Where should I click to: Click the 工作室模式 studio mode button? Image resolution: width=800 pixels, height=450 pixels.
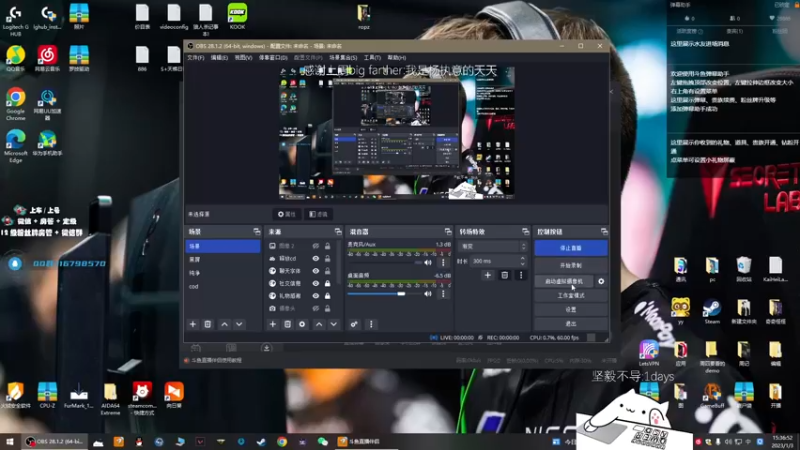point(571,295)
